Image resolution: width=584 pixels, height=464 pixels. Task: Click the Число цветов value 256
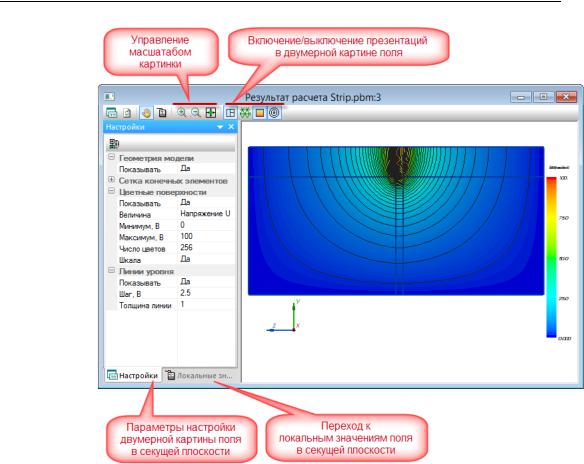(207, 248)
